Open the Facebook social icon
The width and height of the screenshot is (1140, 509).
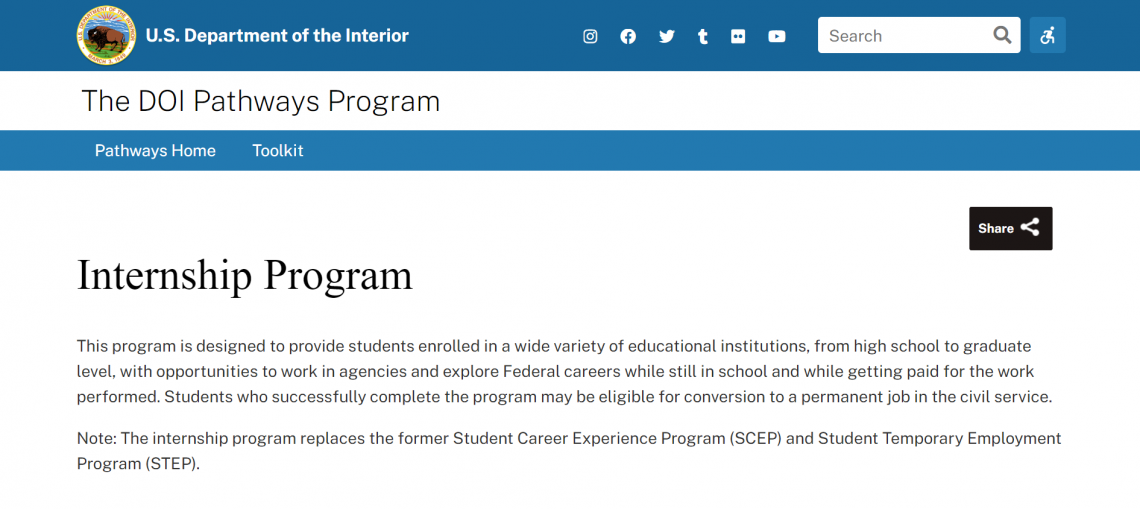coord(628,36)
